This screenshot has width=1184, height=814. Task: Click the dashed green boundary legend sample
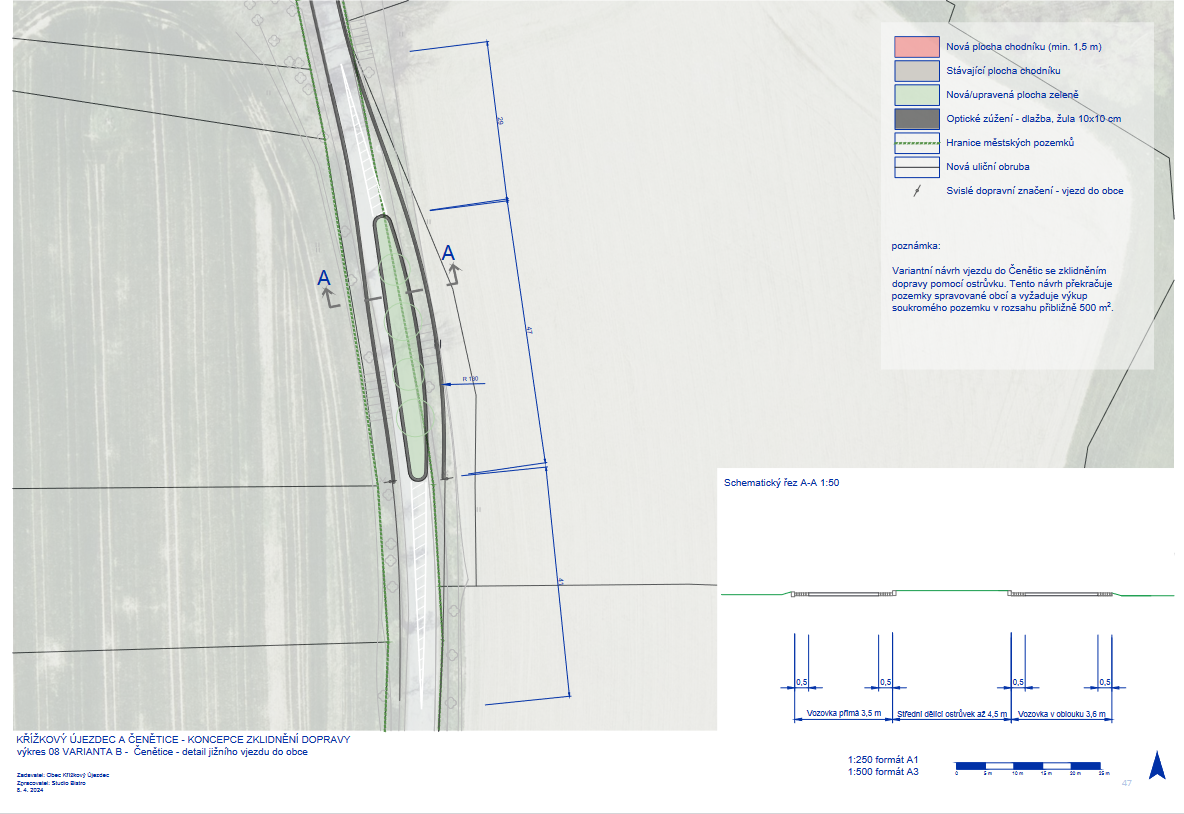coord(915,143)
